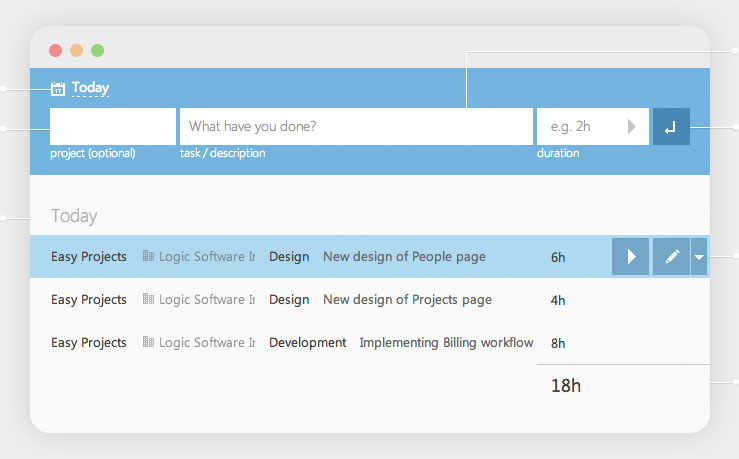Click Easy Projects in the Billing workflow row

(x=89, y=343)
